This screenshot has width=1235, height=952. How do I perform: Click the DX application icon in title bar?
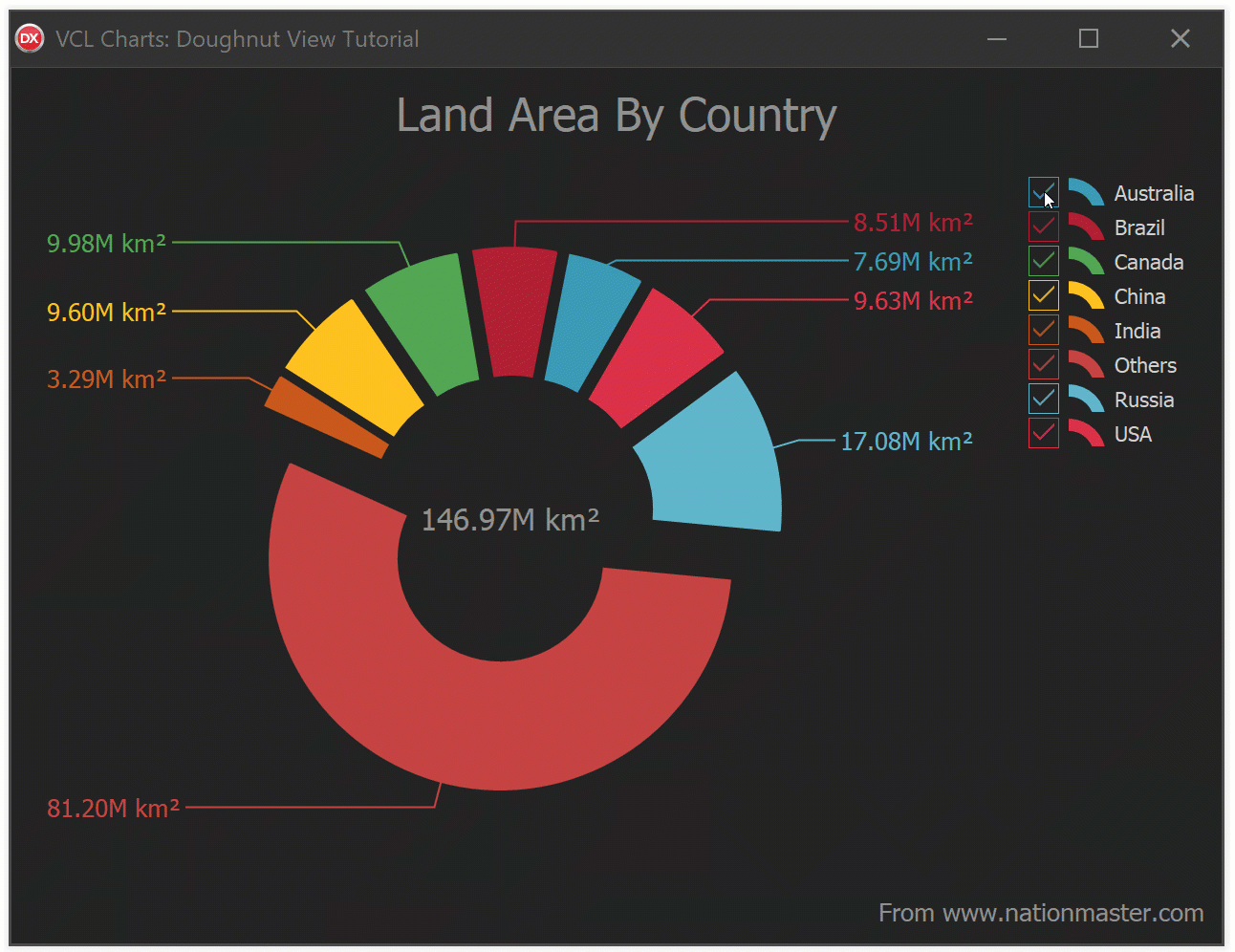30,38
